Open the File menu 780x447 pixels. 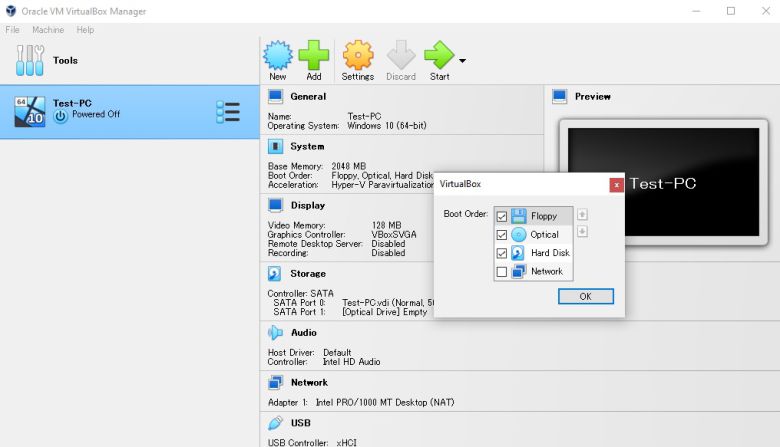click(12, 30)
